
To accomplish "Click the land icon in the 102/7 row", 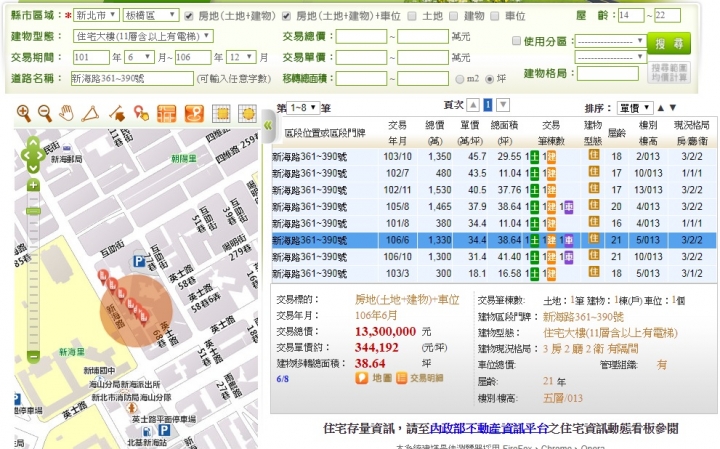I will (534, 174).
